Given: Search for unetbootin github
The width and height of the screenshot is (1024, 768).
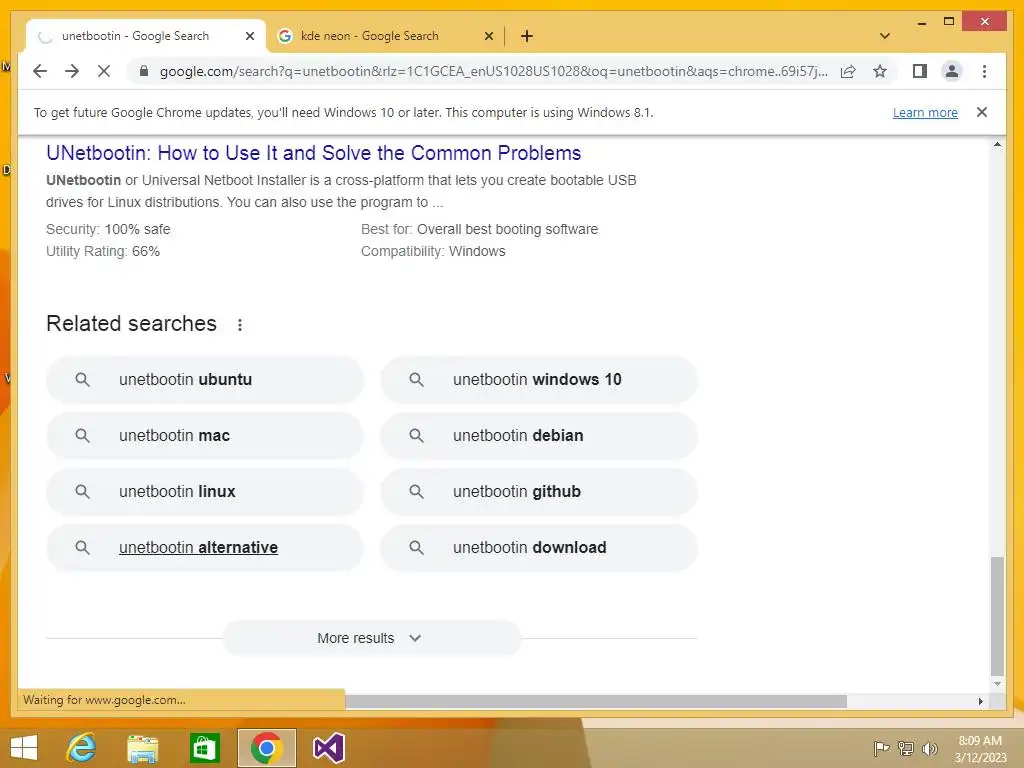Looking at the screenshot, I should click(x=539, y=492).
